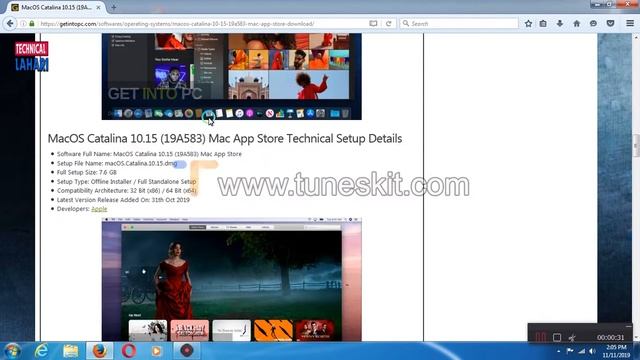Image resolution: width=640 pixels, height=360 pixels.
Task: Click the site information icon in address bar
Action: tap(23, 24)
